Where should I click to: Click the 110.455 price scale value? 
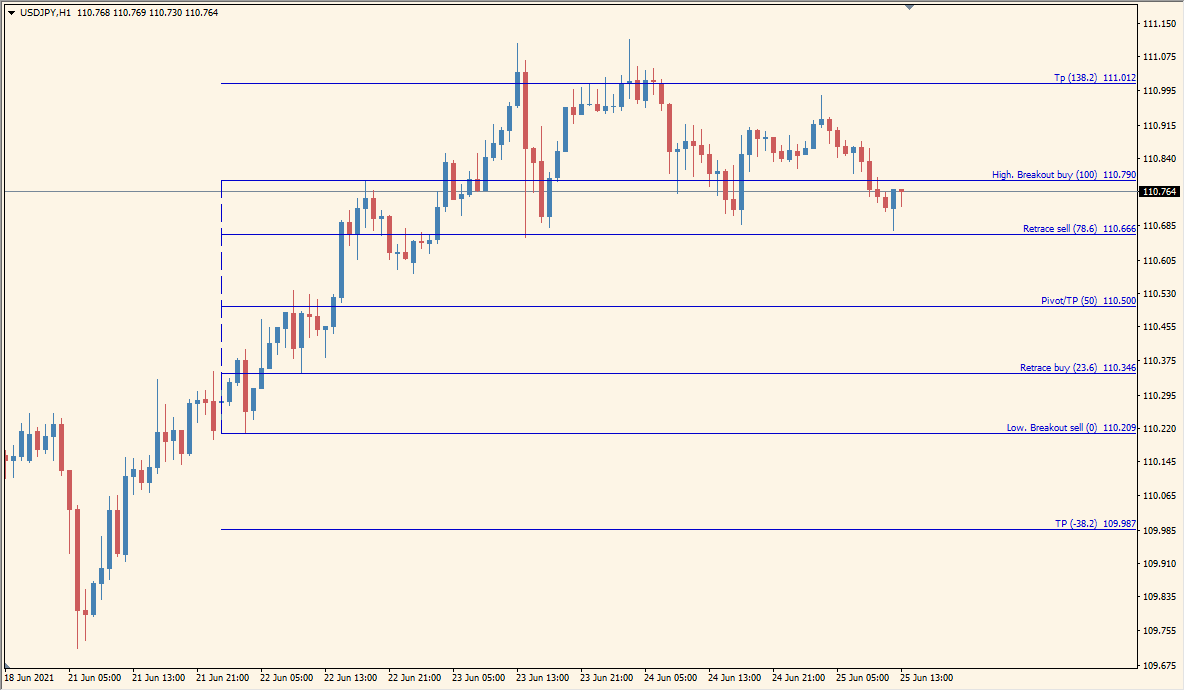point(1159,327)
